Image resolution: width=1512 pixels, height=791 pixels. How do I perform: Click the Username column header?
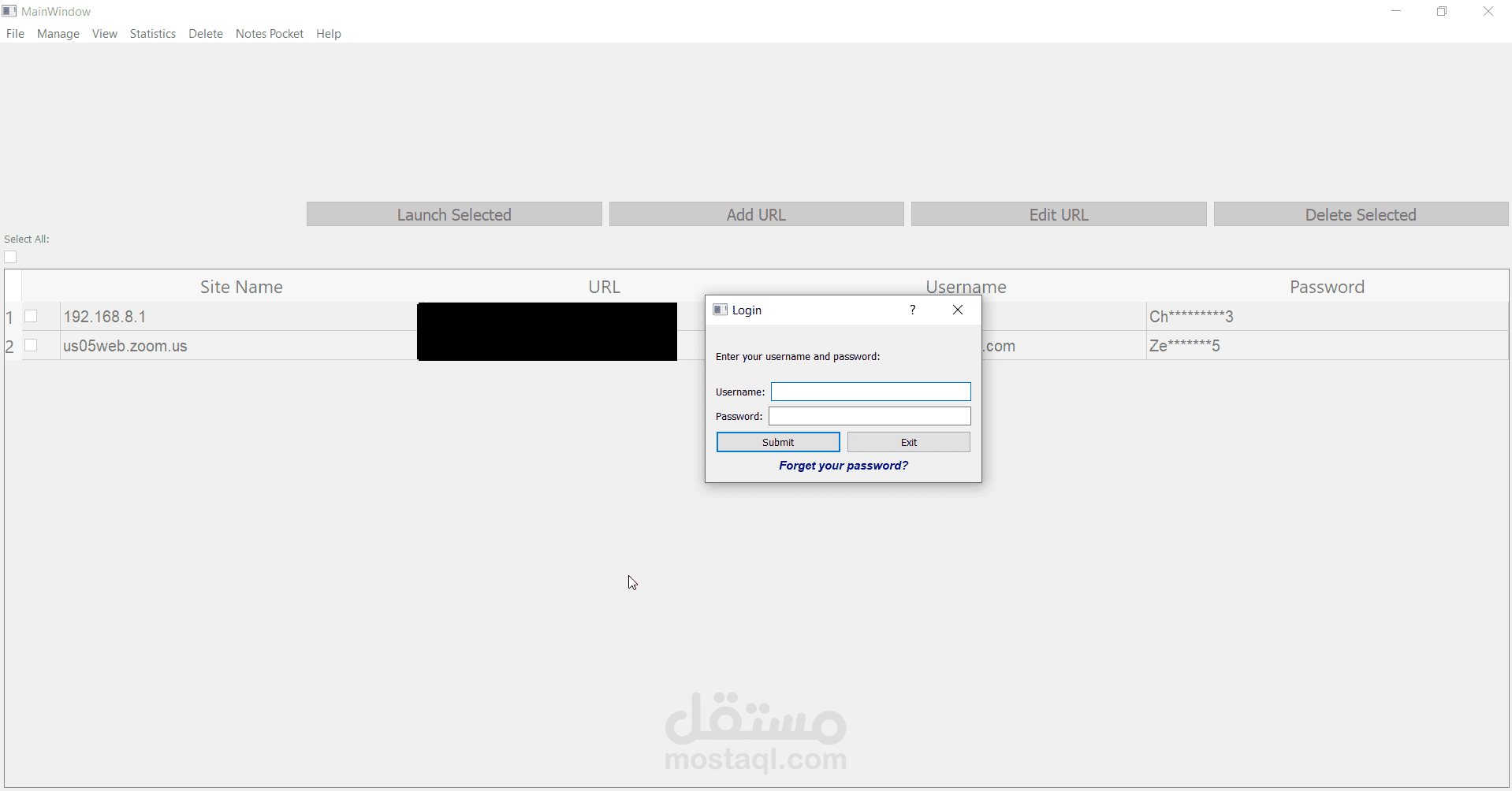tap(966, 287)
